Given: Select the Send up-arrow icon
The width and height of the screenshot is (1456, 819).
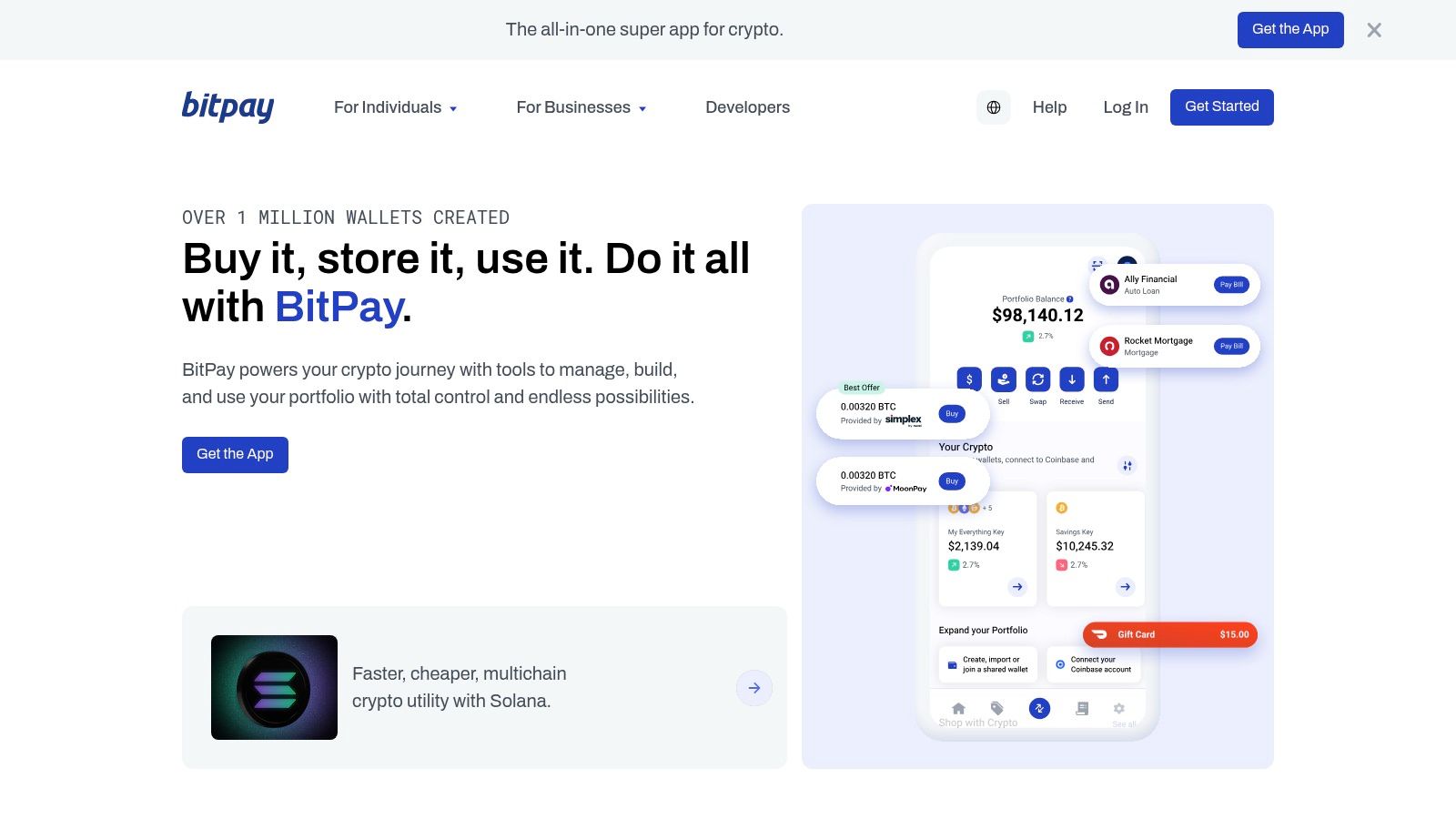Looking at the screenshot, I should click(x=1106, y=380).
